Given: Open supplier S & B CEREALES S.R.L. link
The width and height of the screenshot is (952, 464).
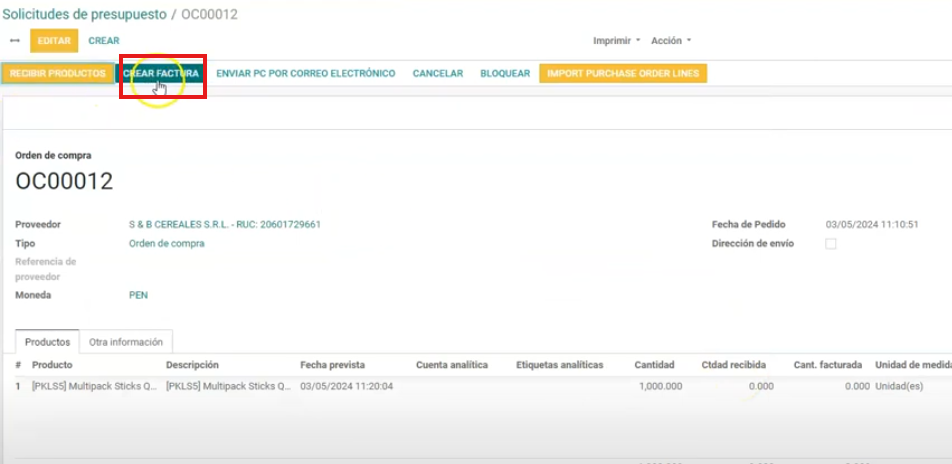Looking at the screenshot, I should (x=225, y=225).
